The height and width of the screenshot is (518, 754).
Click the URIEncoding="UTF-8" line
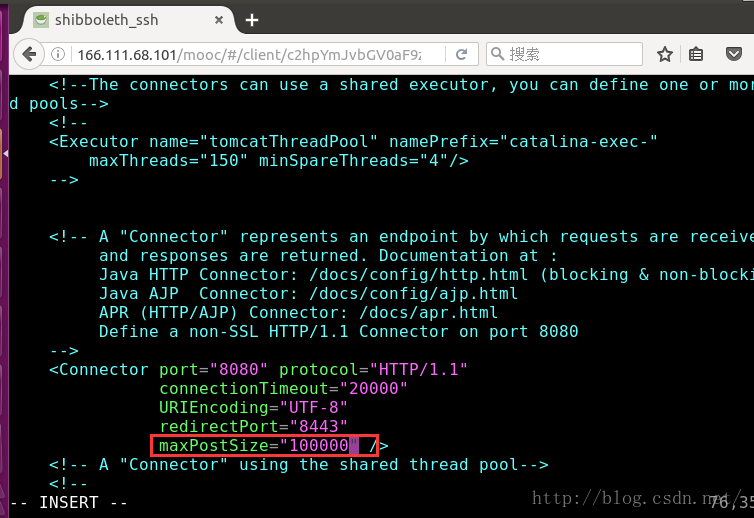253,407
